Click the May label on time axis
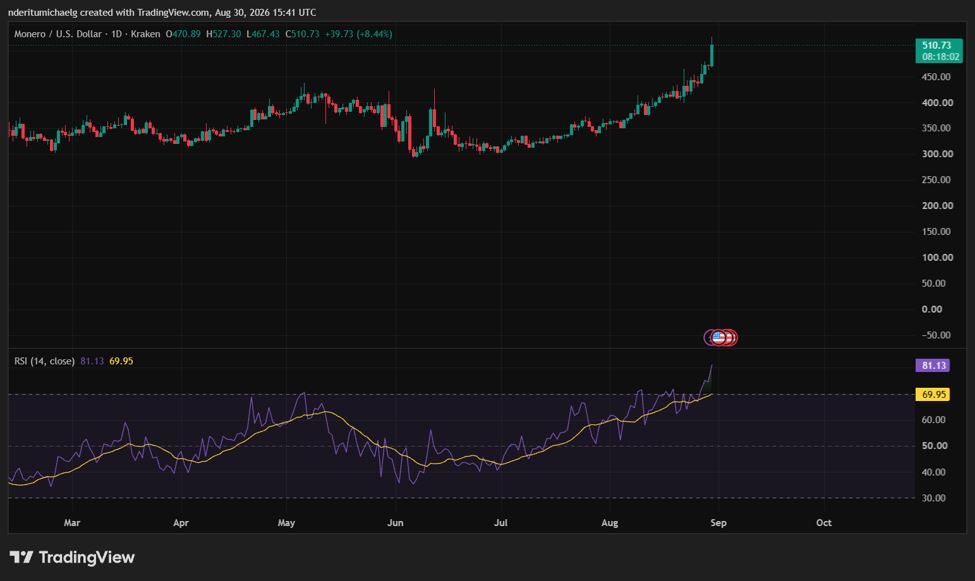975x581 pixels. pyautogui.click(x=286, y=523)
